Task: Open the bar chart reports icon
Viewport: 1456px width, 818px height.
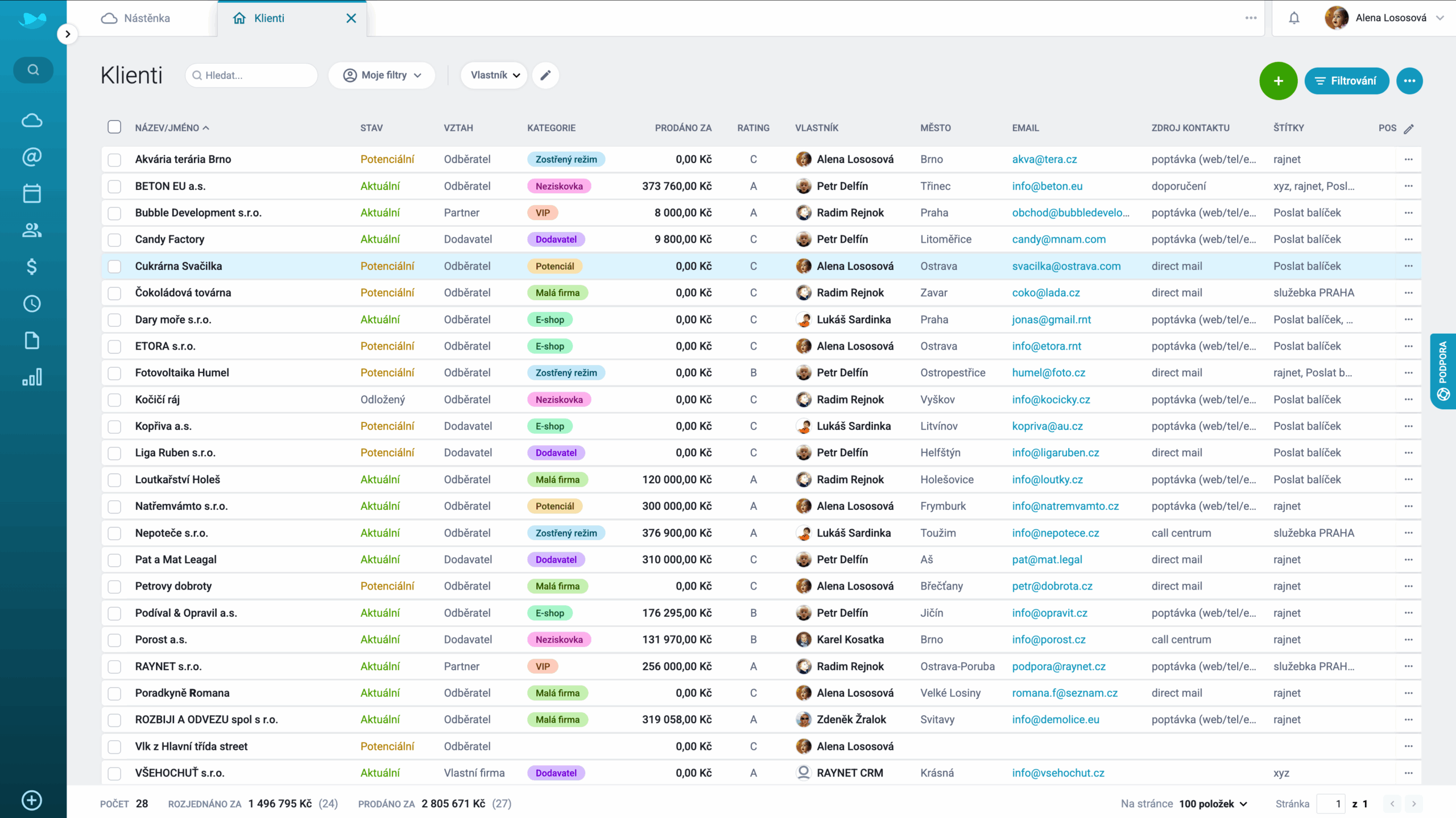Action: click(x=32, y=377)
